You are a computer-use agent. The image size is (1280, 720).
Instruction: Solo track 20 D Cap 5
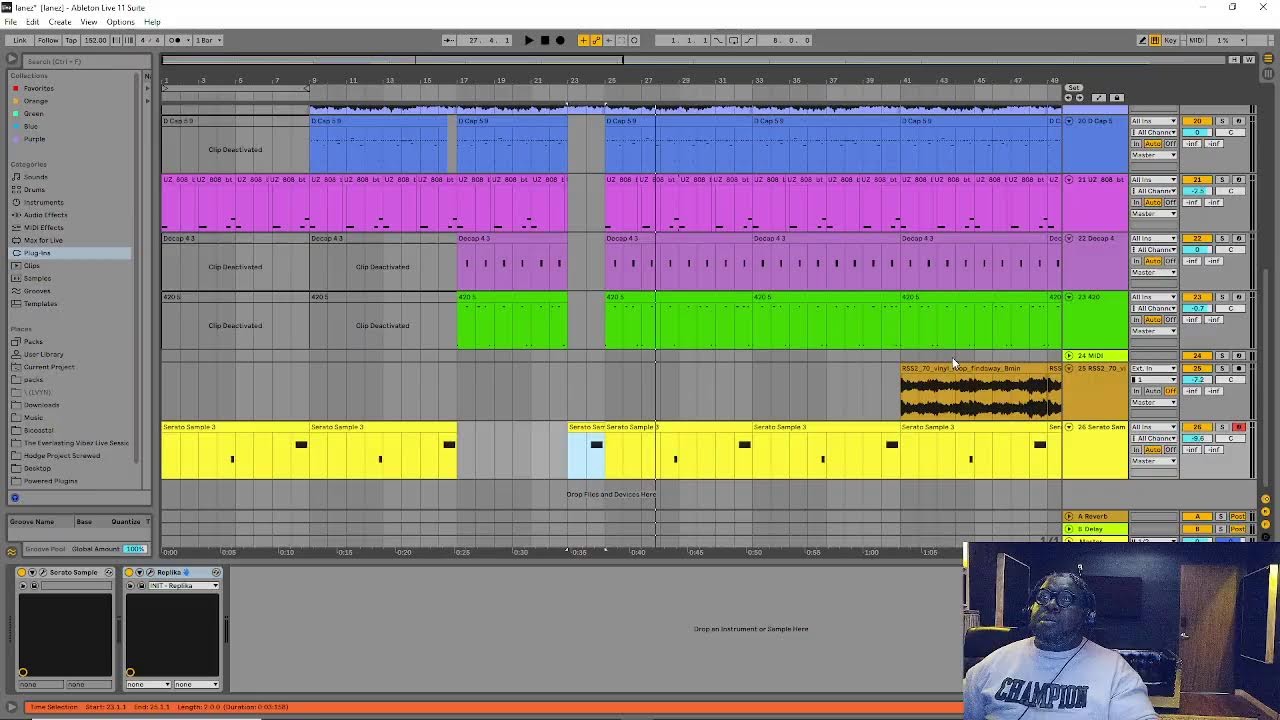pos(1222,121)
